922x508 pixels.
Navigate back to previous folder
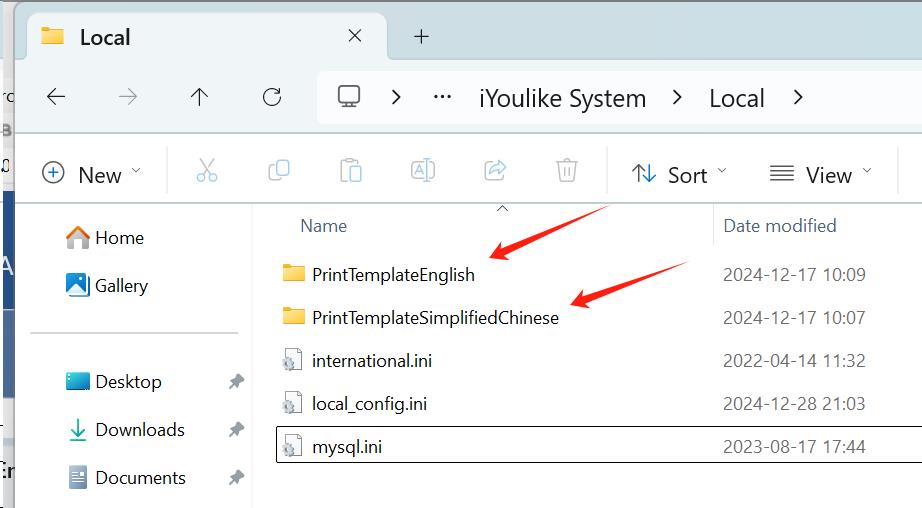(56, 97)
